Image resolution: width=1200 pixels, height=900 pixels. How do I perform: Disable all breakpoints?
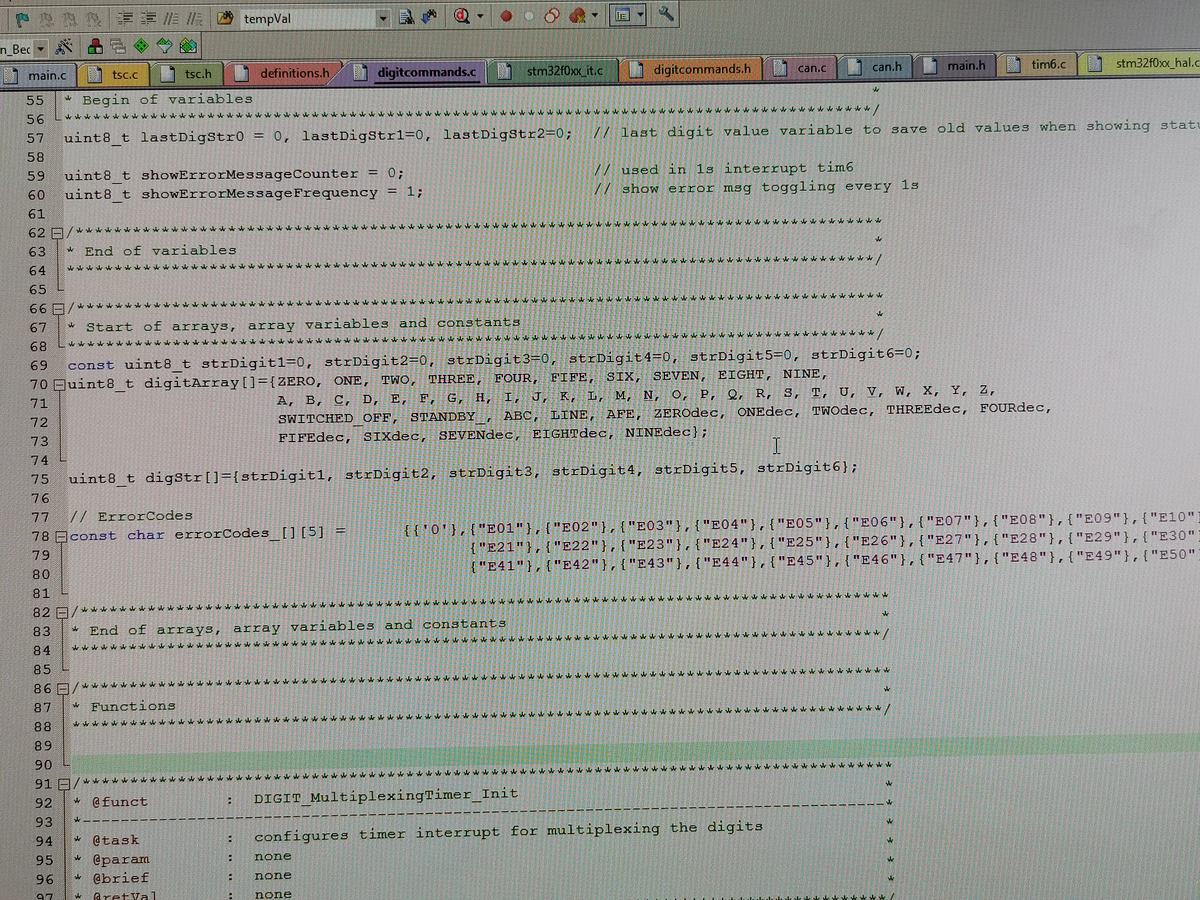[x=551, y=17]
